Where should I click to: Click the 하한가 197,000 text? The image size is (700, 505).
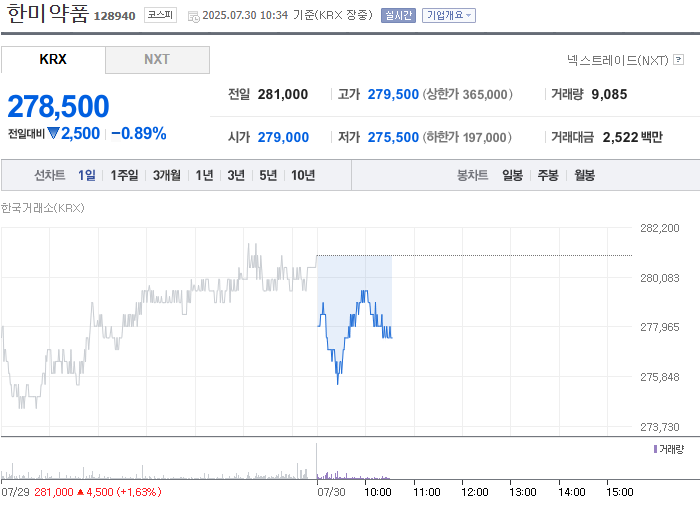[x=467, y=137]
